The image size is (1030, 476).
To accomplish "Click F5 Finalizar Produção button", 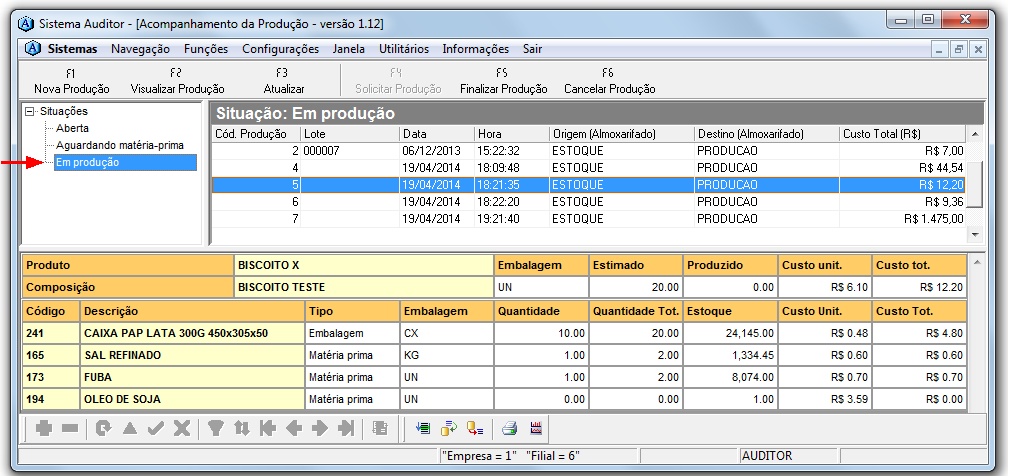I will [503, 81].
